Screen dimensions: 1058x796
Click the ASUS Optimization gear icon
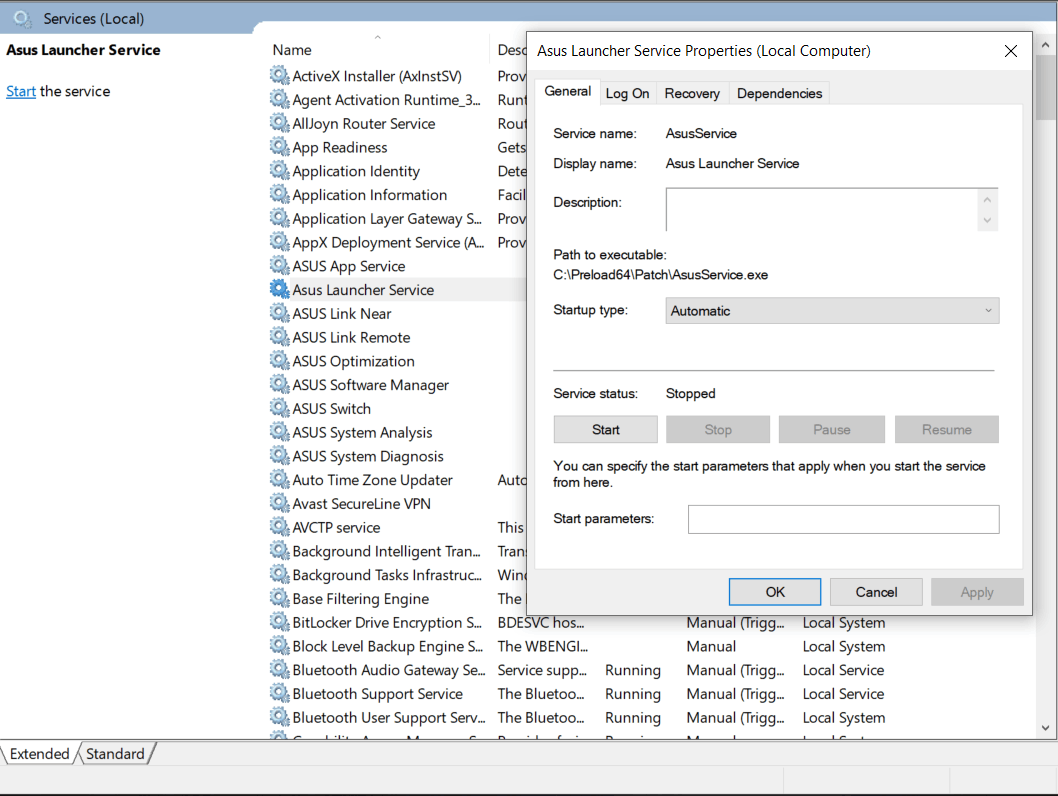coord(279,360)
